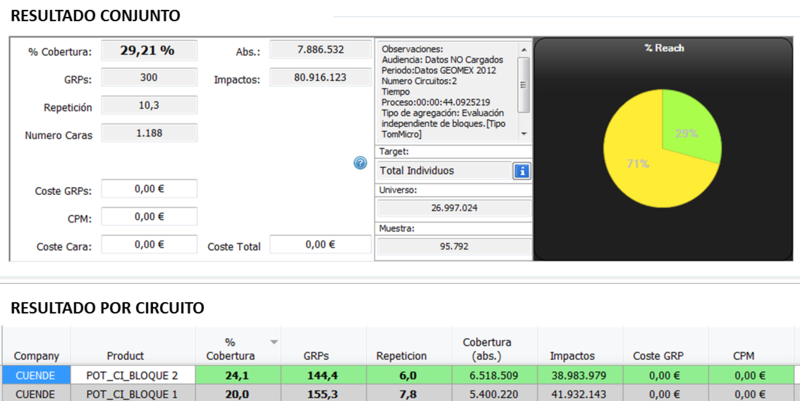Select the POT_CI_BLOQUE 2 row
800x401 pixels.
tap(126, 374)
